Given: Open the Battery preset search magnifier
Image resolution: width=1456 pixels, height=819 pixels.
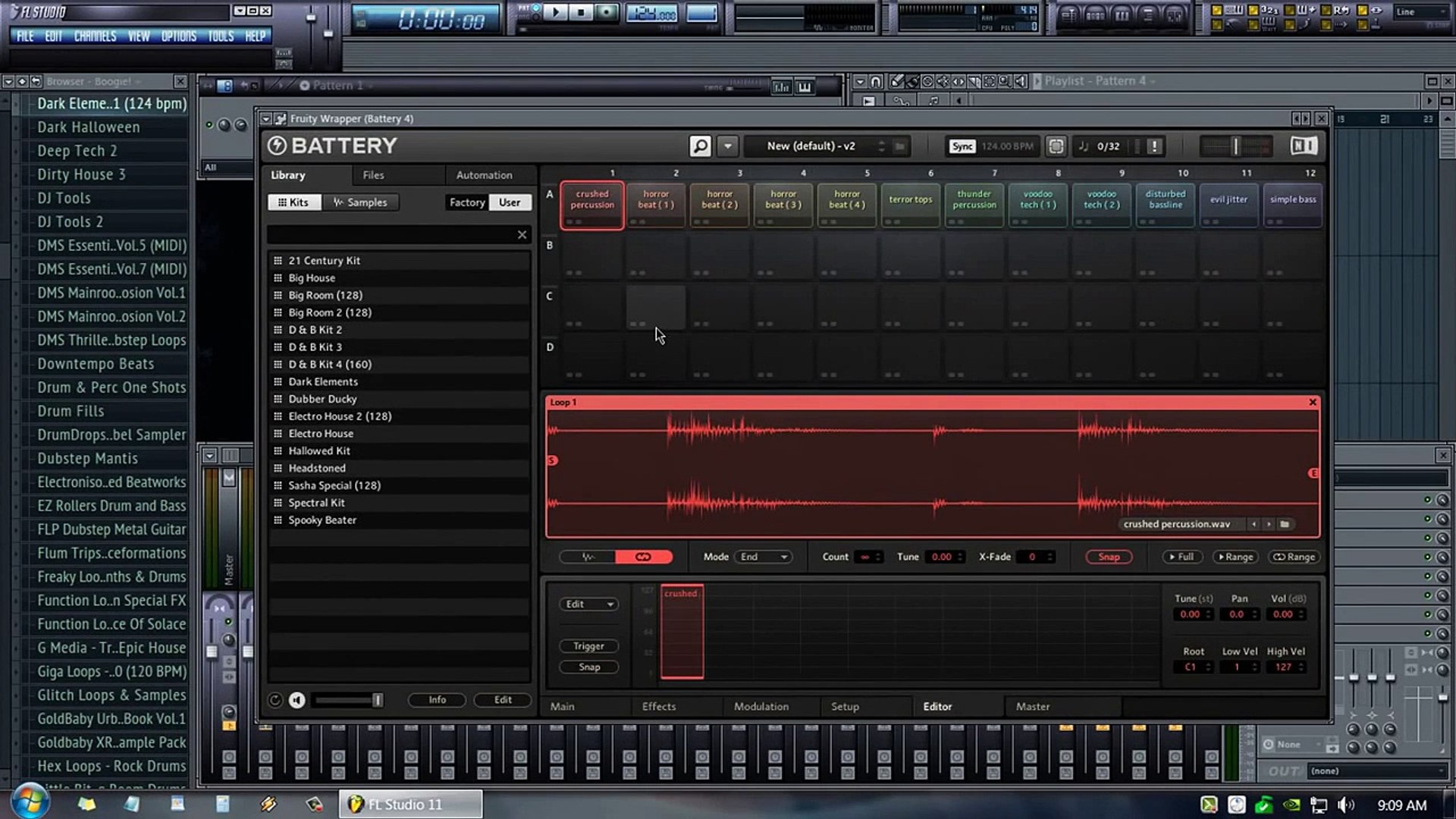Looking at the screenshot, I should [x=700, y=146].
